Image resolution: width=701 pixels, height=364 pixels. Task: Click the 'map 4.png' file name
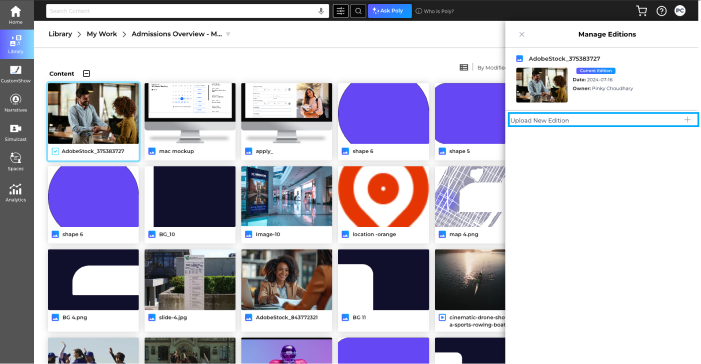tap(464, 234)
